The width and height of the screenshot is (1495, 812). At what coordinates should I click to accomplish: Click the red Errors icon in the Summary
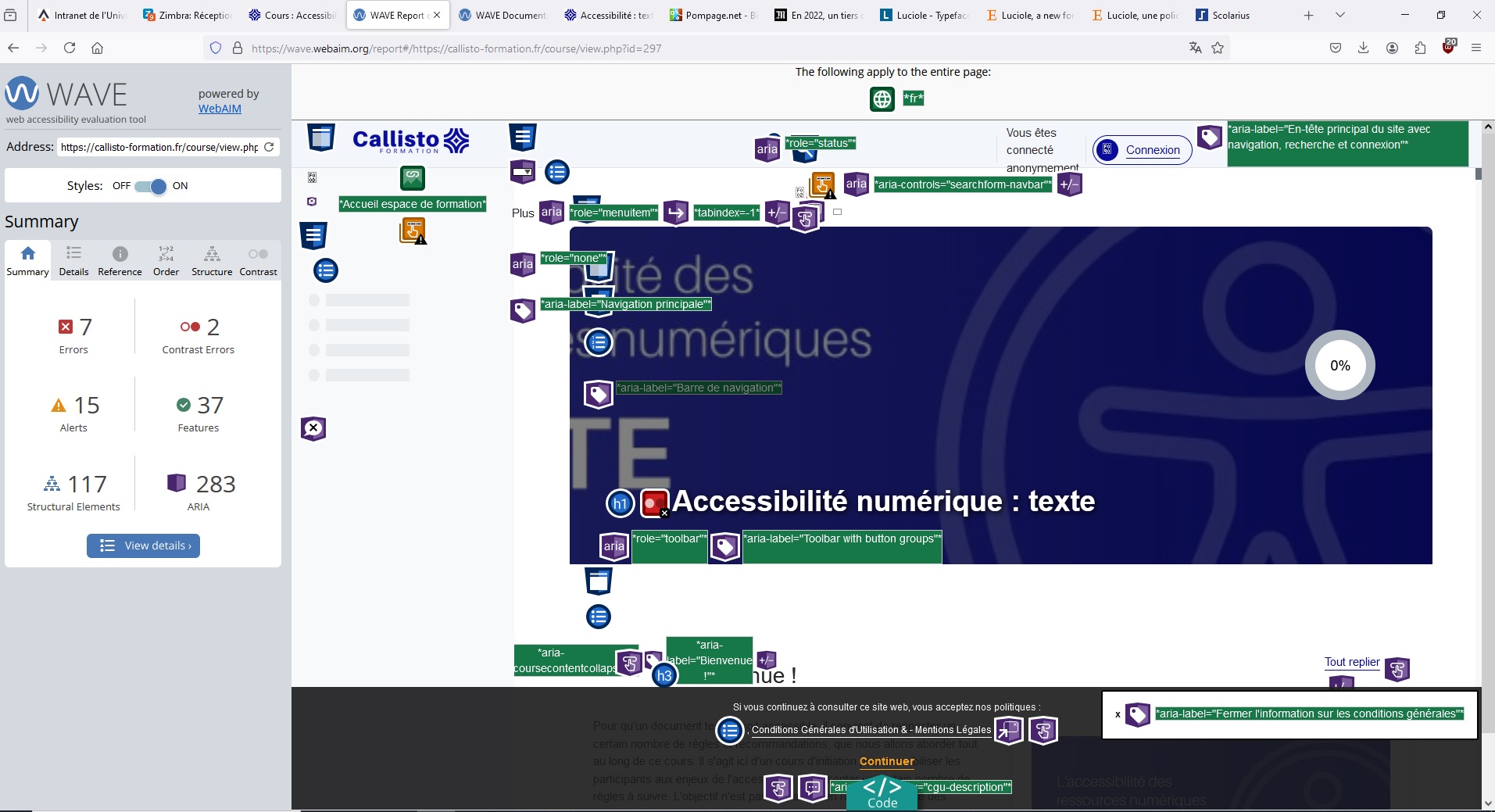(66, 326)
